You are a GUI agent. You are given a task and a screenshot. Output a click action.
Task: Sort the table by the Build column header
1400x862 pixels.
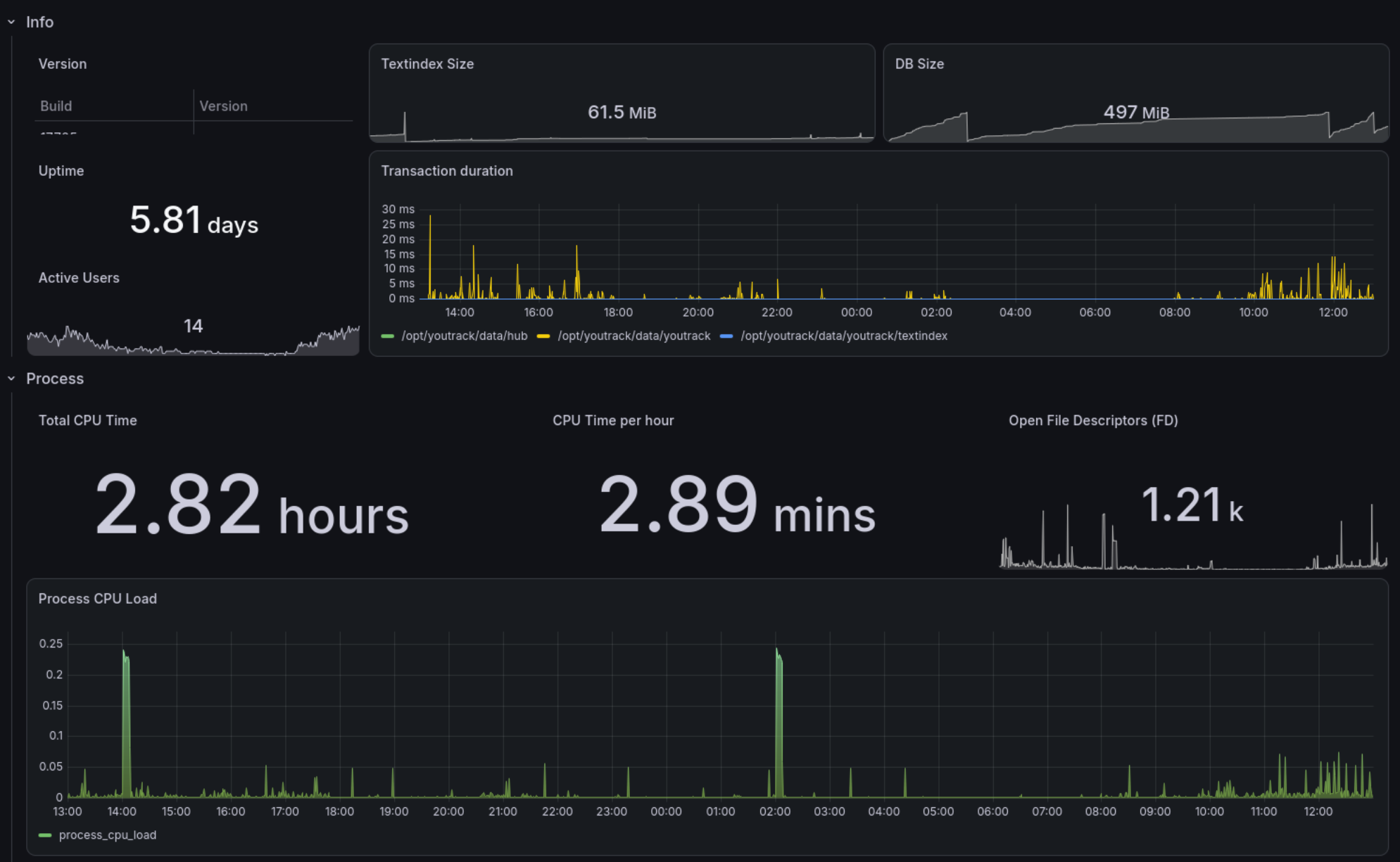click(x=56, y=106)
